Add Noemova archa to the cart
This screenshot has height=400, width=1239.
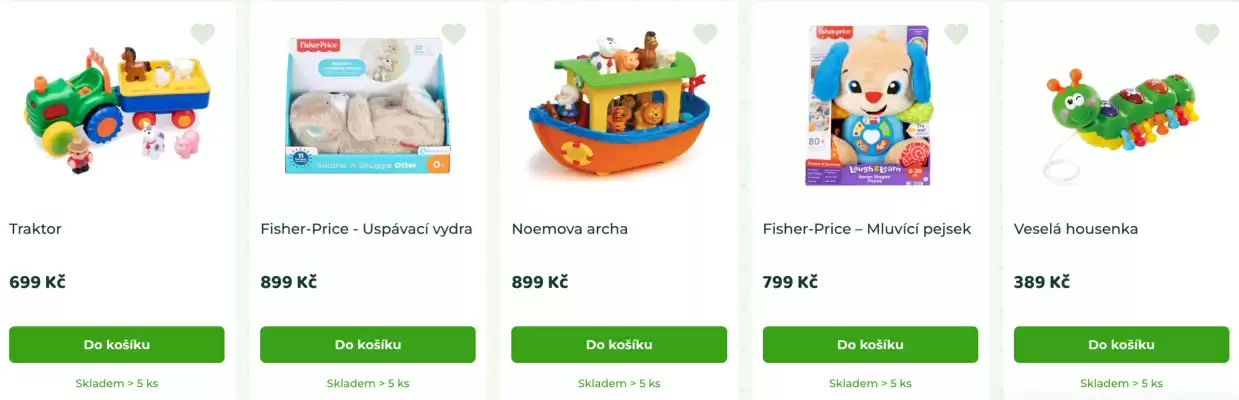point(619,345)
